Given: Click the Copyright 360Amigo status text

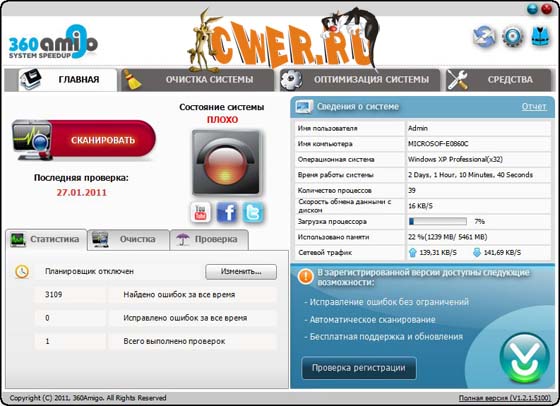Looking at the screenshot, I should [x=88, y=398].
